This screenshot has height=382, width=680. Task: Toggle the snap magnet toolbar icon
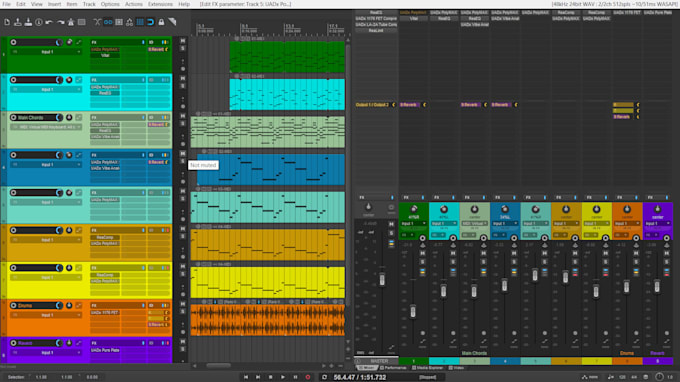[x=150, y=22]
